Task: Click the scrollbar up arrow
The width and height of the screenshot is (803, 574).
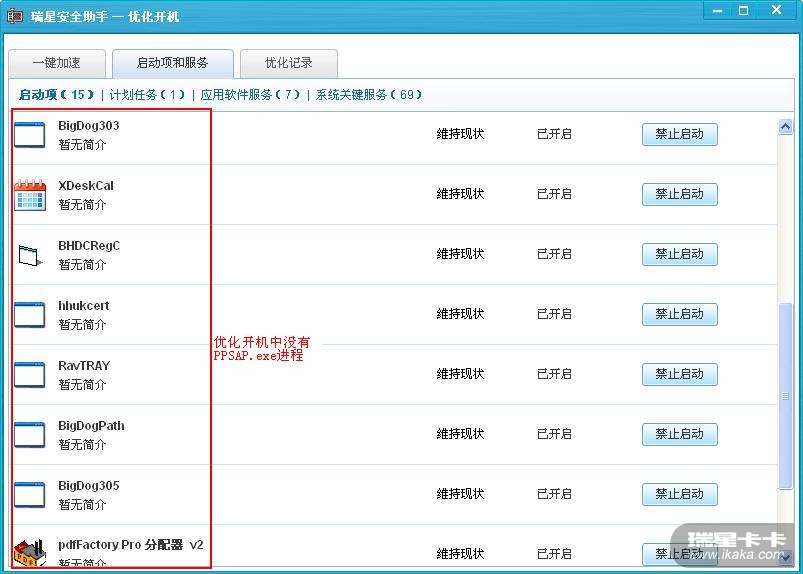Action: point(785,126)
